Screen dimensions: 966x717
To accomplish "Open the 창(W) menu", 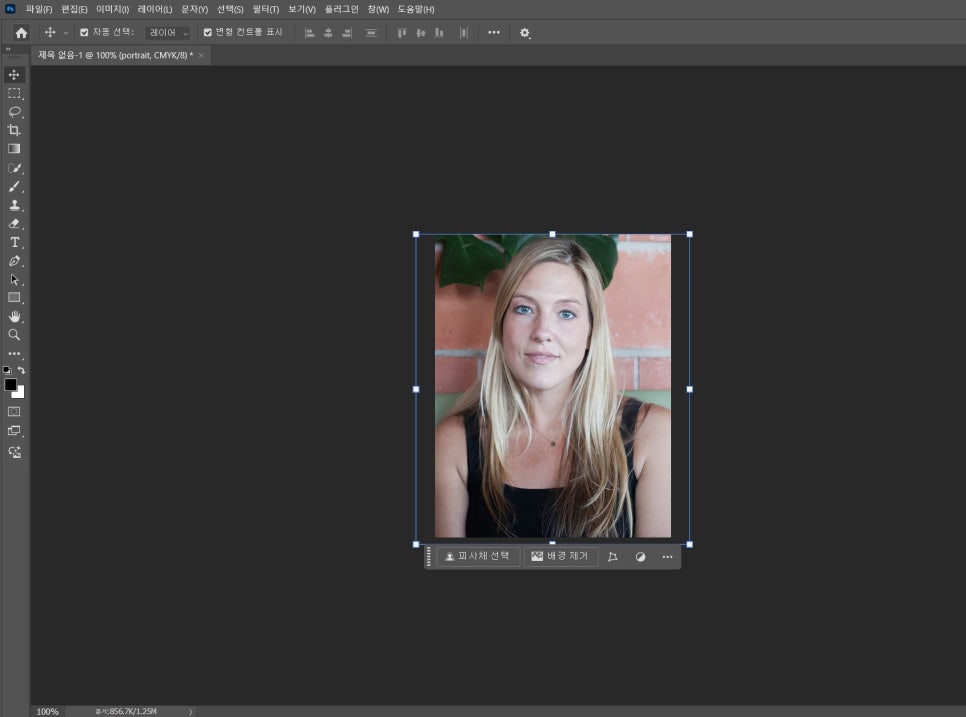I will [378, 9].
